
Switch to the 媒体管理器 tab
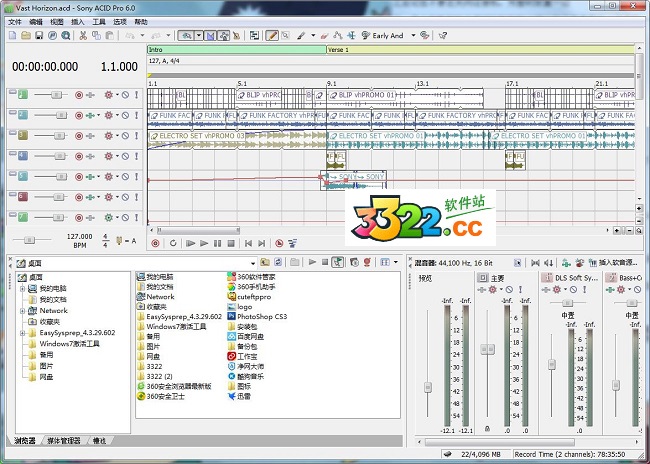[x=65, y=440]
